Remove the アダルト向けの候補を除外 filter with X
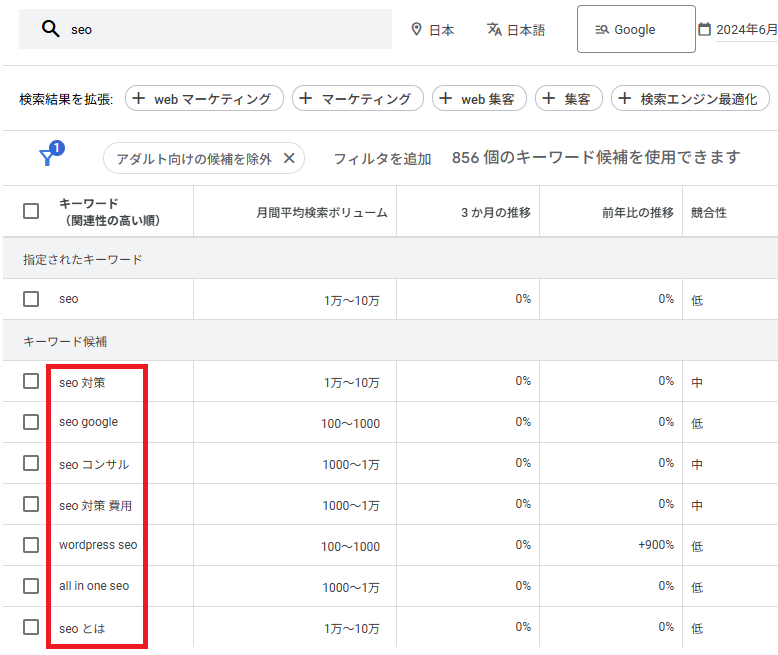Screen dimensions: 778x655 coord(289,158)
